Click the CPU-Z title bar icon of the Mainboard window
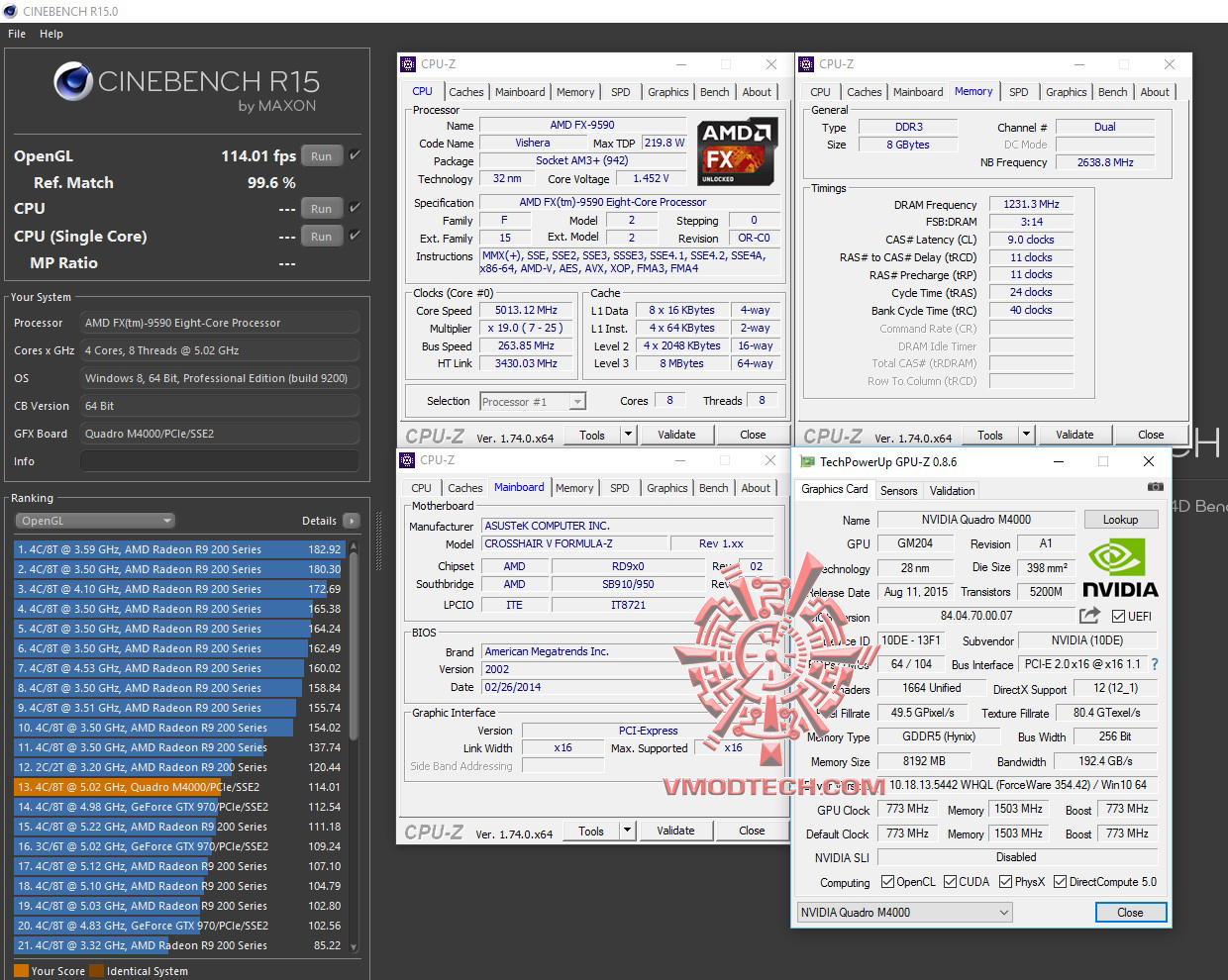 [407, 460]
